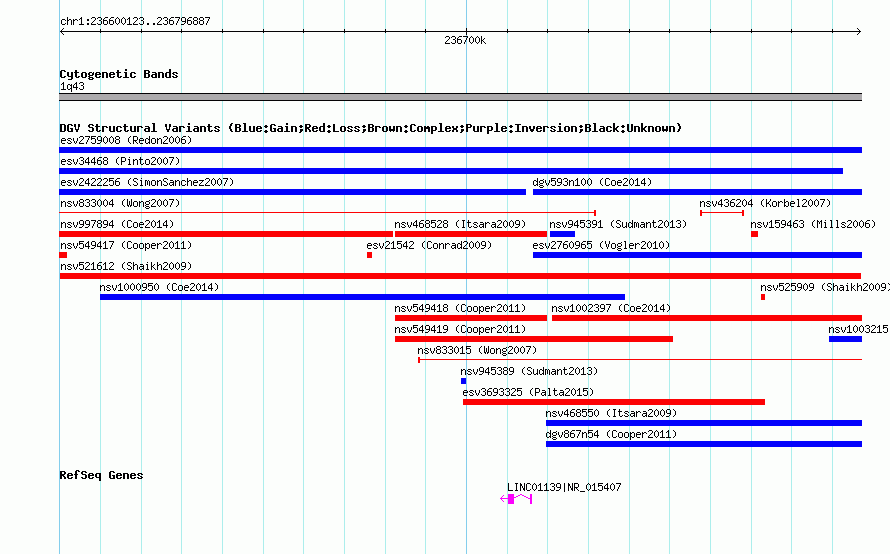The height and width of the screenshot is (554, 890).
Task: Click dgv867n54 (Cooper2011) label
Action: tap(611, 434)
